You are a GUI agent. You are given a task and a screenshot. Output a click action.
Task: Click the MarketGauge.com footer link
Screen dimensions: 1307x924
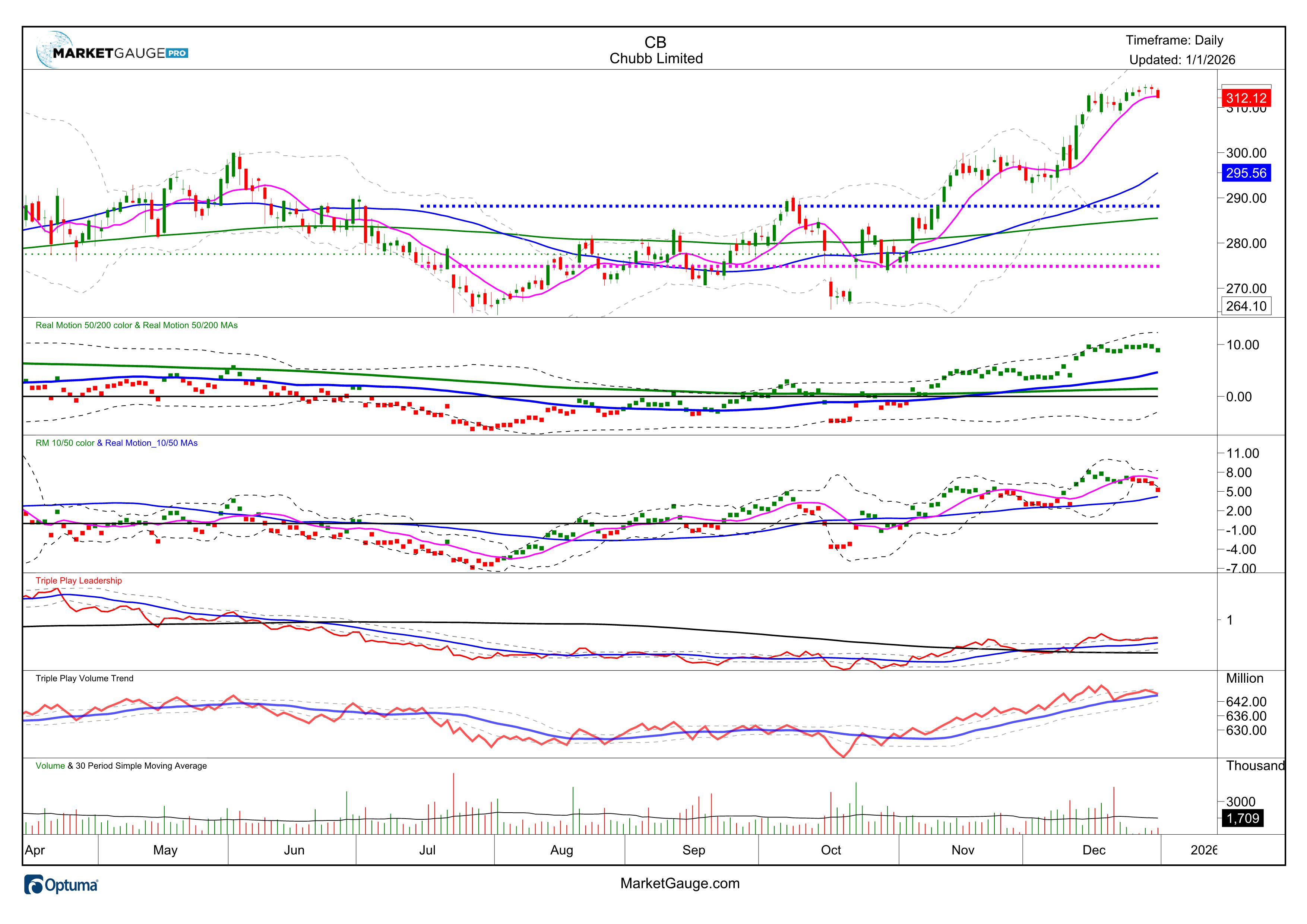pyautogui.click(x=680, y=884)
